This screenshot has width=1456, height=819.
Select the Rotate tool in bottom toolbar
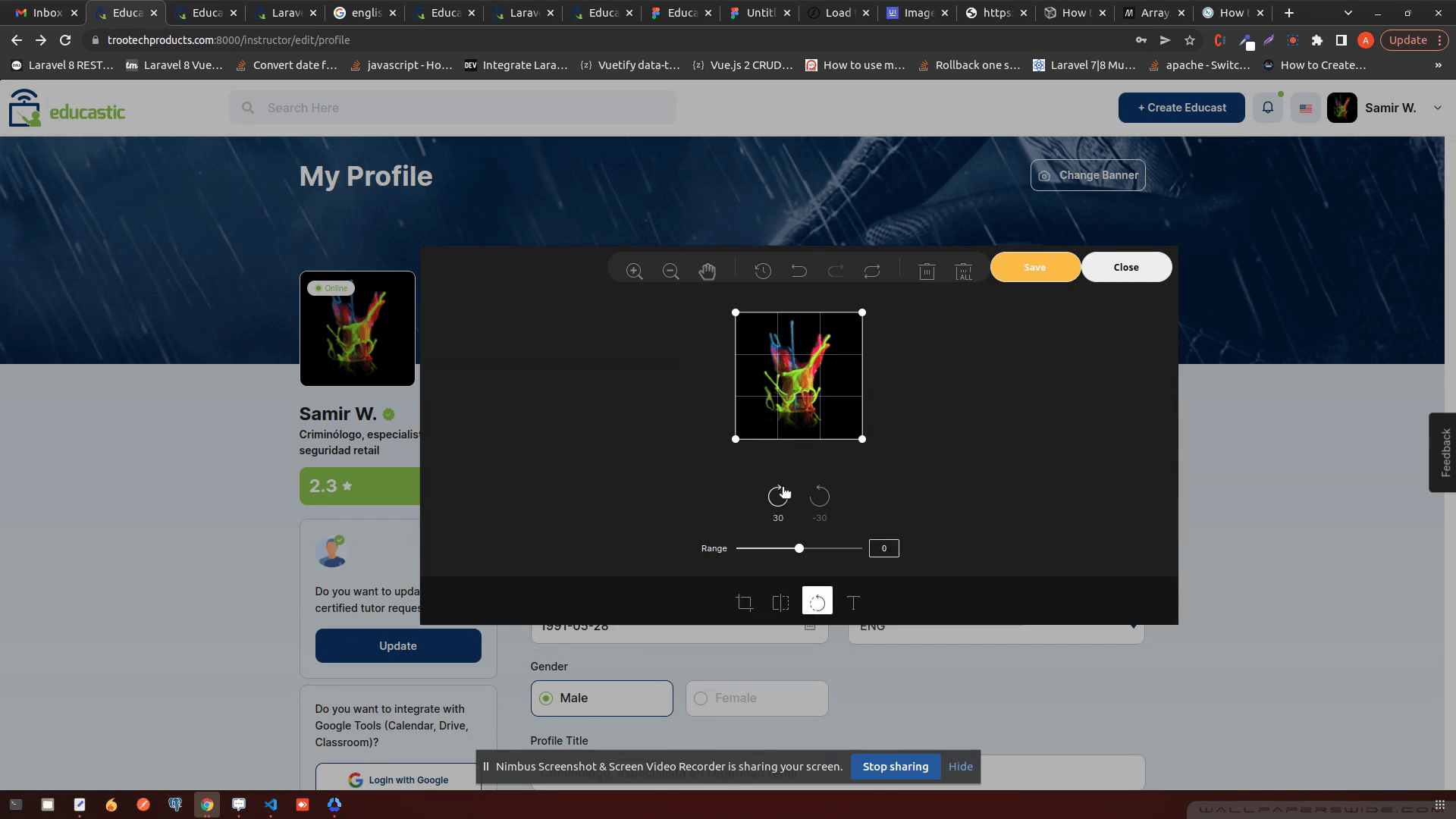pos(817,601)
